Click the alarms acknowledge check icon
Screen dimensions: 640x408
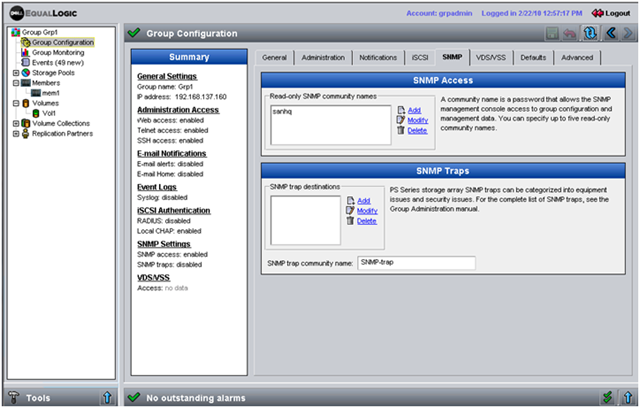608,397
